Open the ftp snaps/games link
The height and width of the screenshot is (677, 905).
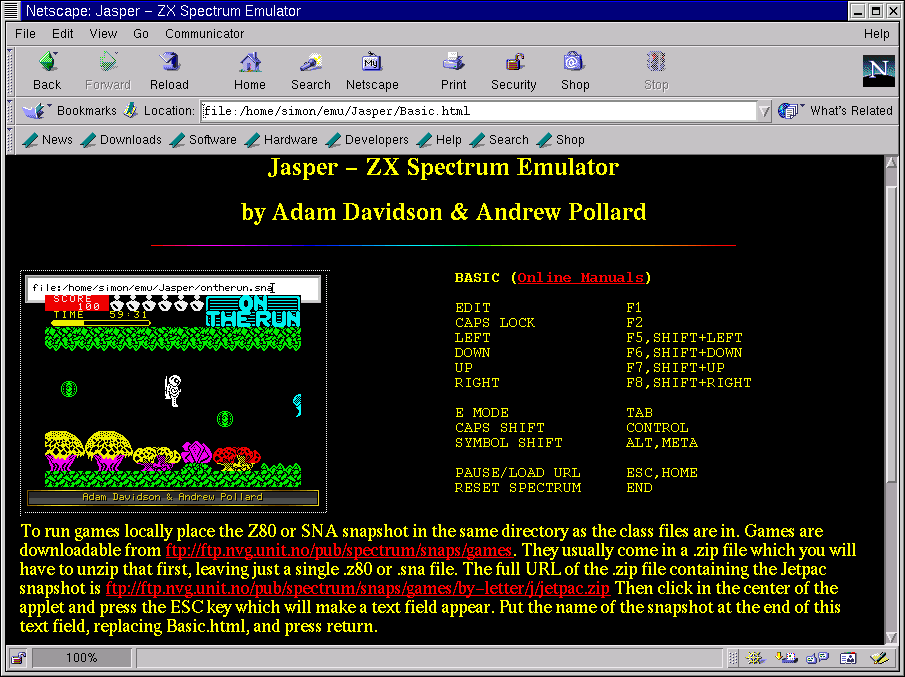339,550
